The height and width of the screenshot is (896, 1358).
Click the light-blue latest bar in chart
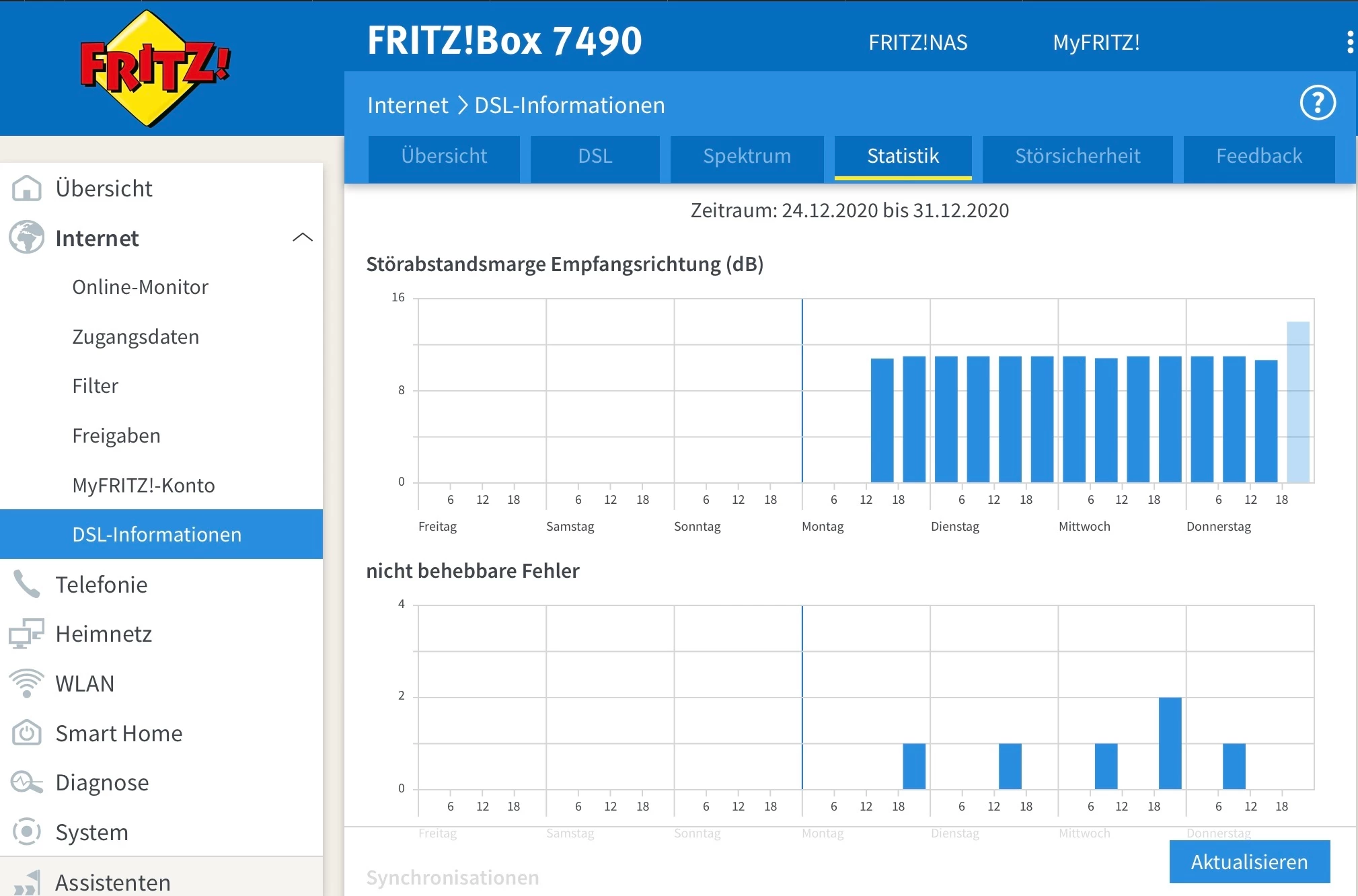pyautogui.click(x=1297, y=402)
